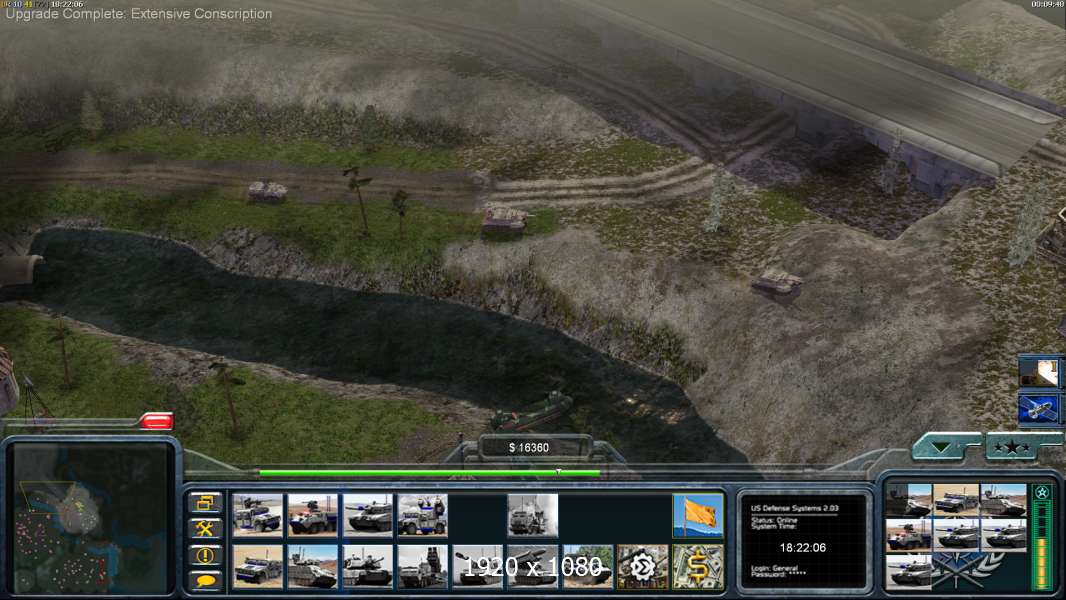Click the star rank badge above the experience meter
1066x600 pixels.
pos(1041,492)
